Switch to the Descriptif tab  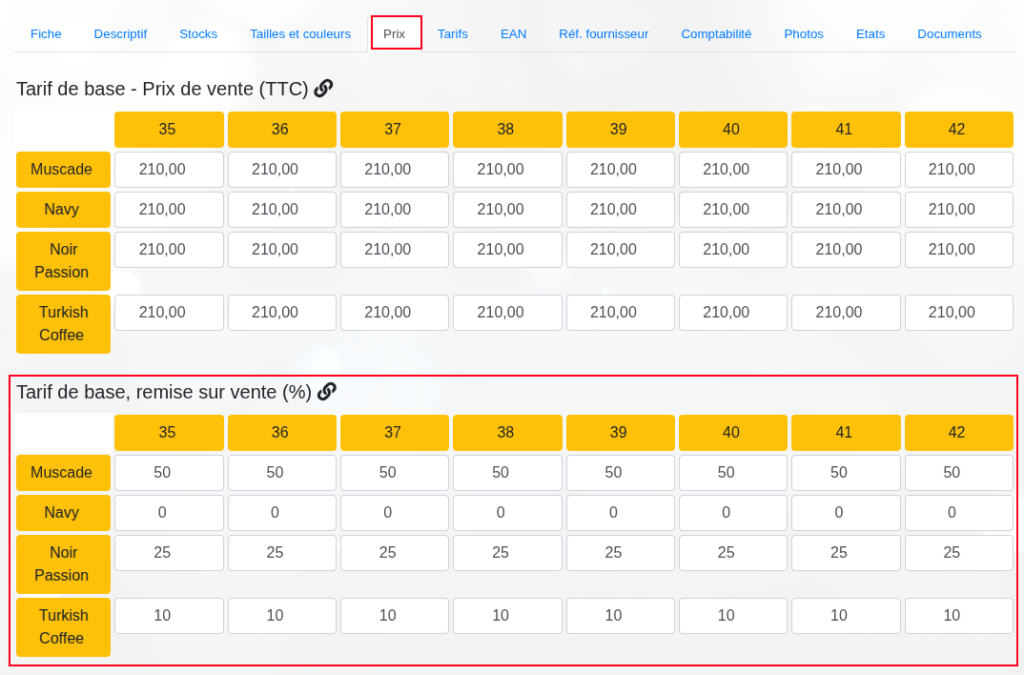click(x=120, y=34)
